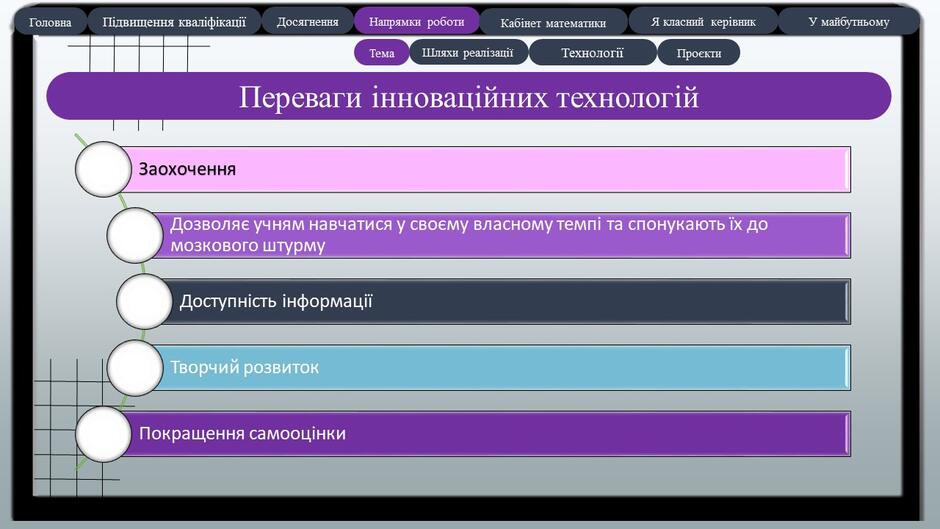Select the Тема sub-tab
This screenshot has height=529, width=940.
382,53
